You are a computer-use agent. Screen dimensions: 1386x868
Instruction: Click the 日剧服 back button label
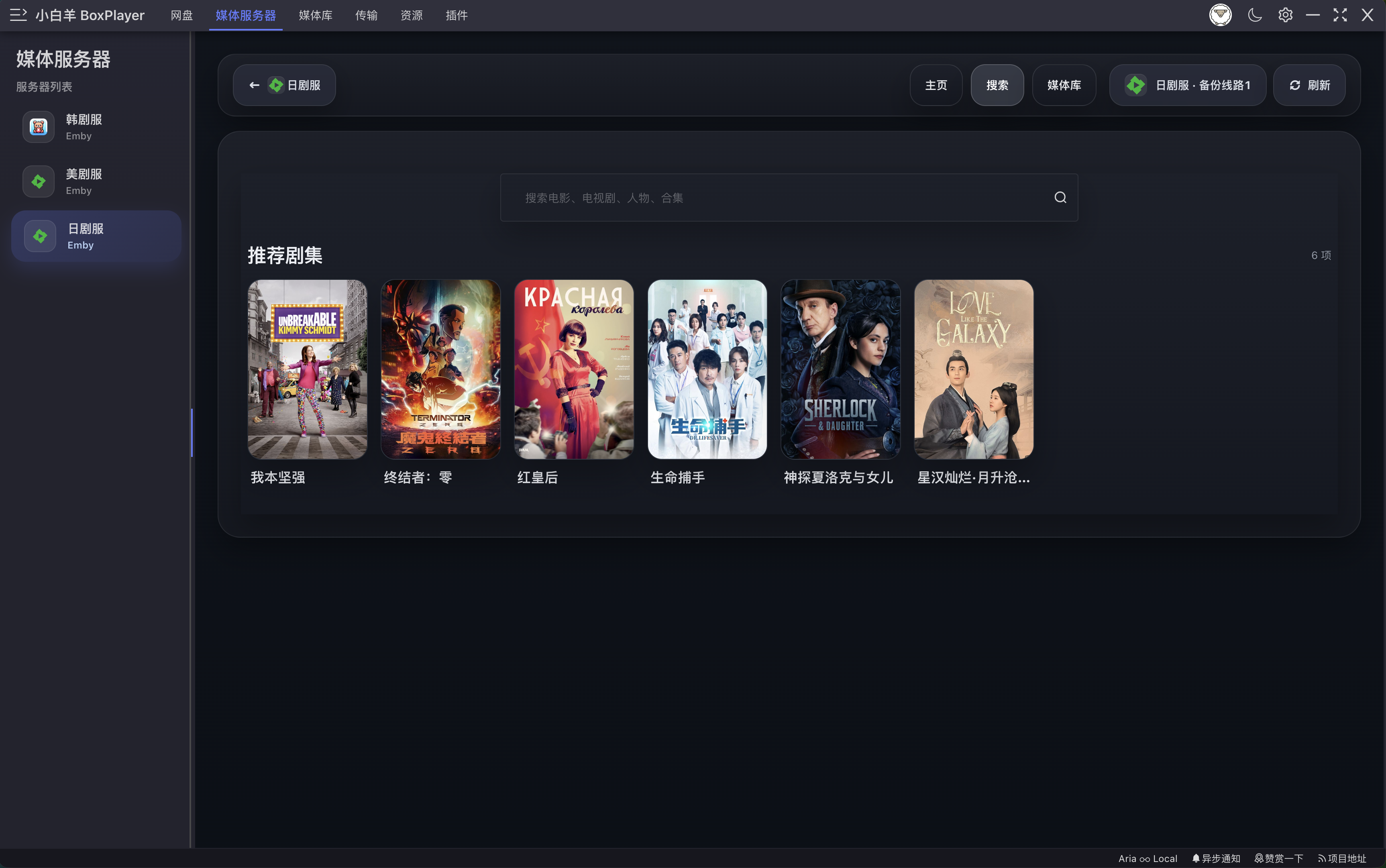click(x=304, y=85)
